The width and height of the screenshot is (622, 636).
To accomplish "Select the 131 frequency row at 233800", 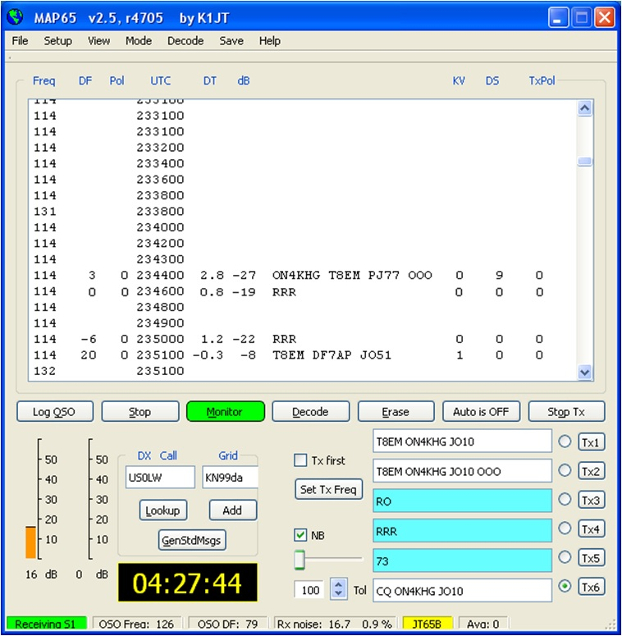I will pos(109,211).
